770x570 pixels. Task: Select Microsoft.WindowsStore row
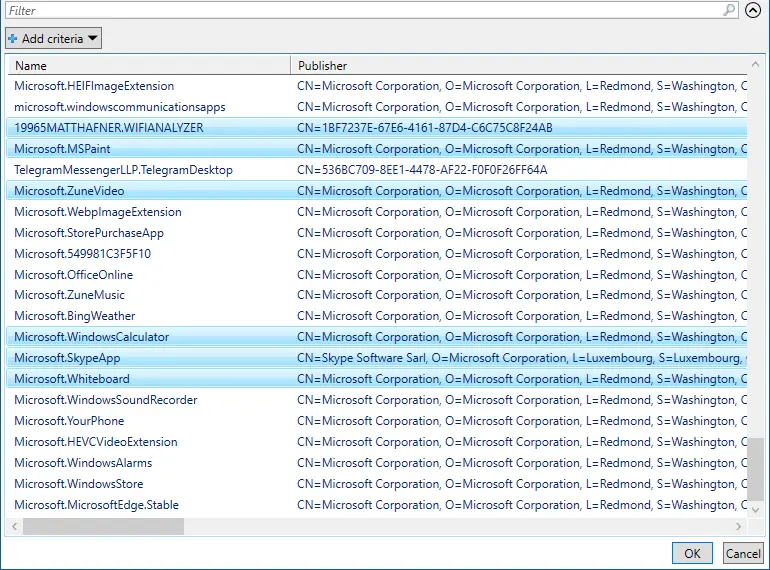377,484
